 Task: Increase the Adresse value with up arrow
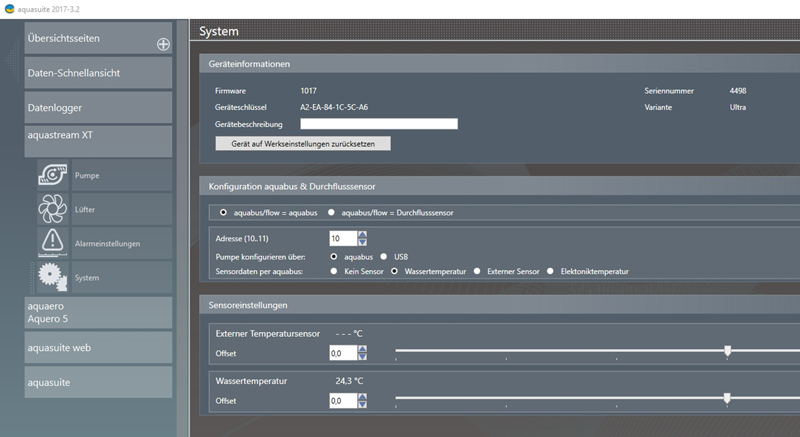click(362, 235)
